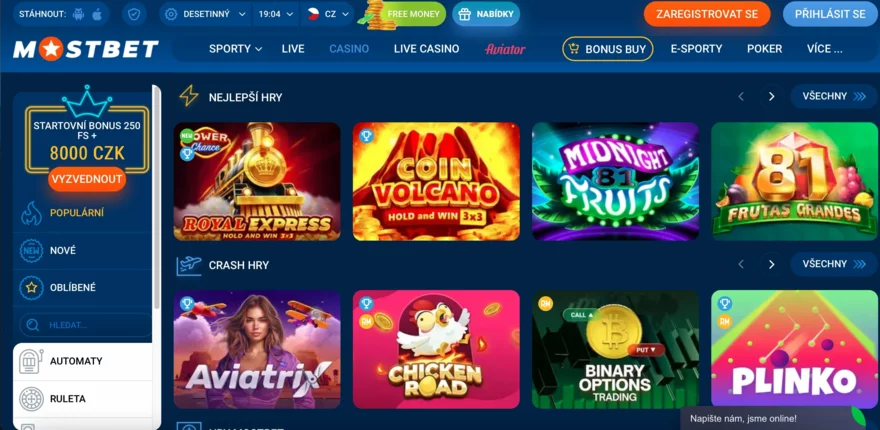Download the iOS app via Apple icon
This screenshot has width=880, height=430.
point(97,14)
